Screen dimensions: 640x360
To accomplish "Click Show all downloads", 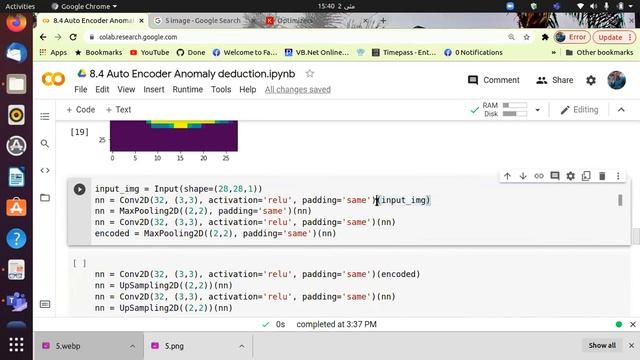I will pos(602,345).
